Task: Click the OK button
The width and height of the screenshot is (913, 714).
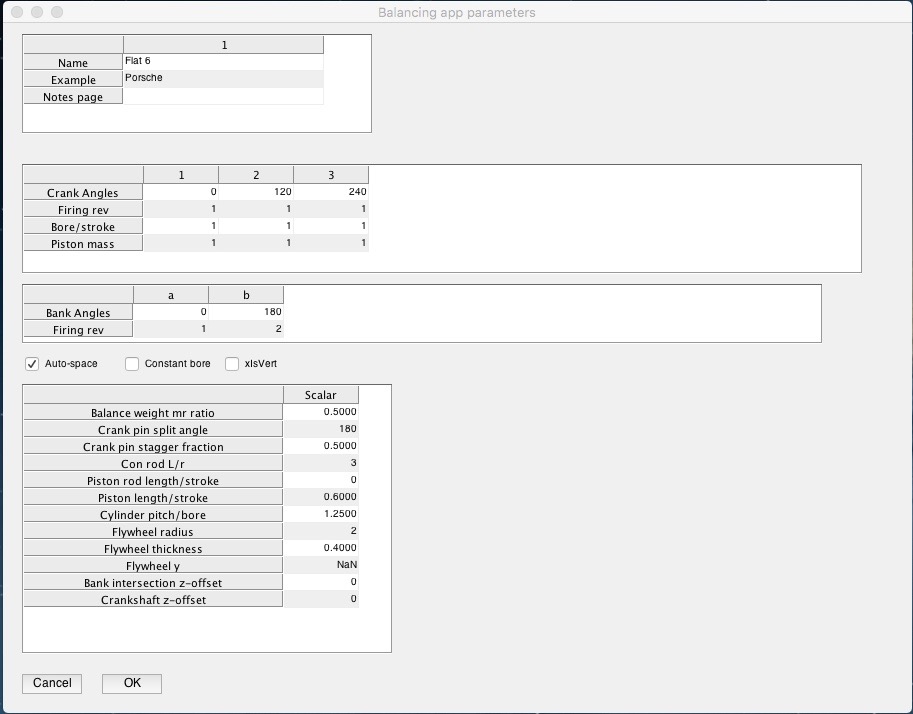Action: [x=132, y=683]
